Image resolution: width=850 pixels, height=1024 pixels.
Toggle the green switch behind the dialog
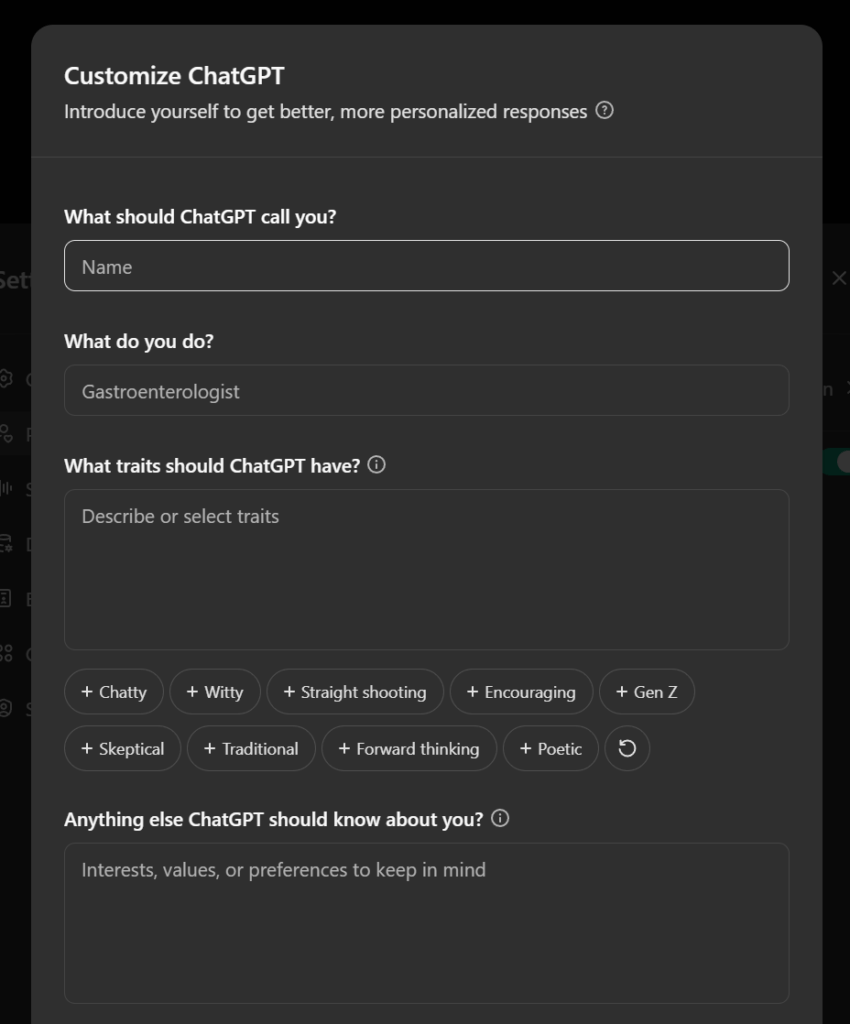point(836,462)
